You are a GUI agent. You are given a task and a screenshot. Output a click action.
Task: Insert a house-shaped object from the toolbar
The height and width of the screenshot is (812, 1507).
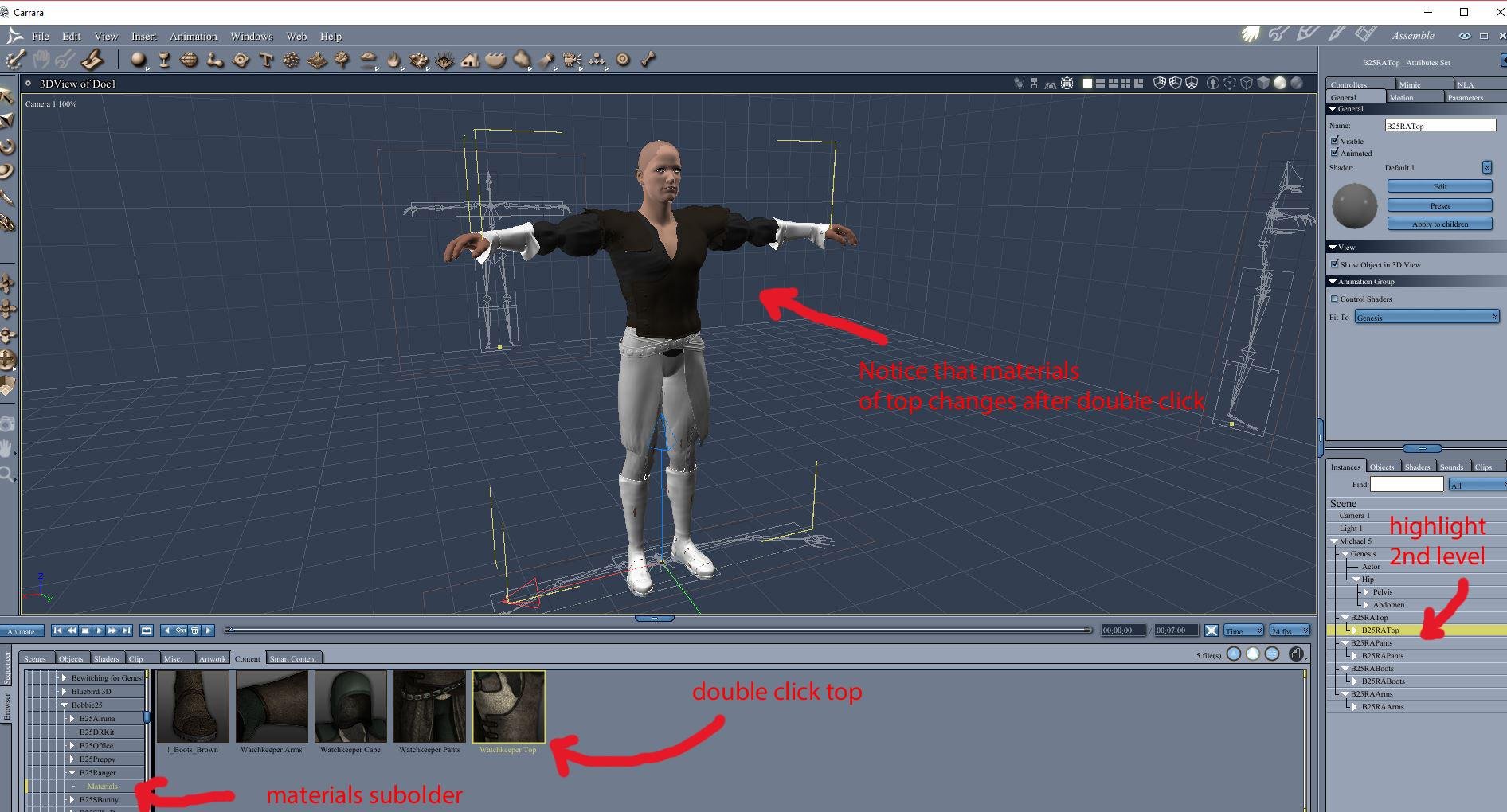tap(470, 60)
